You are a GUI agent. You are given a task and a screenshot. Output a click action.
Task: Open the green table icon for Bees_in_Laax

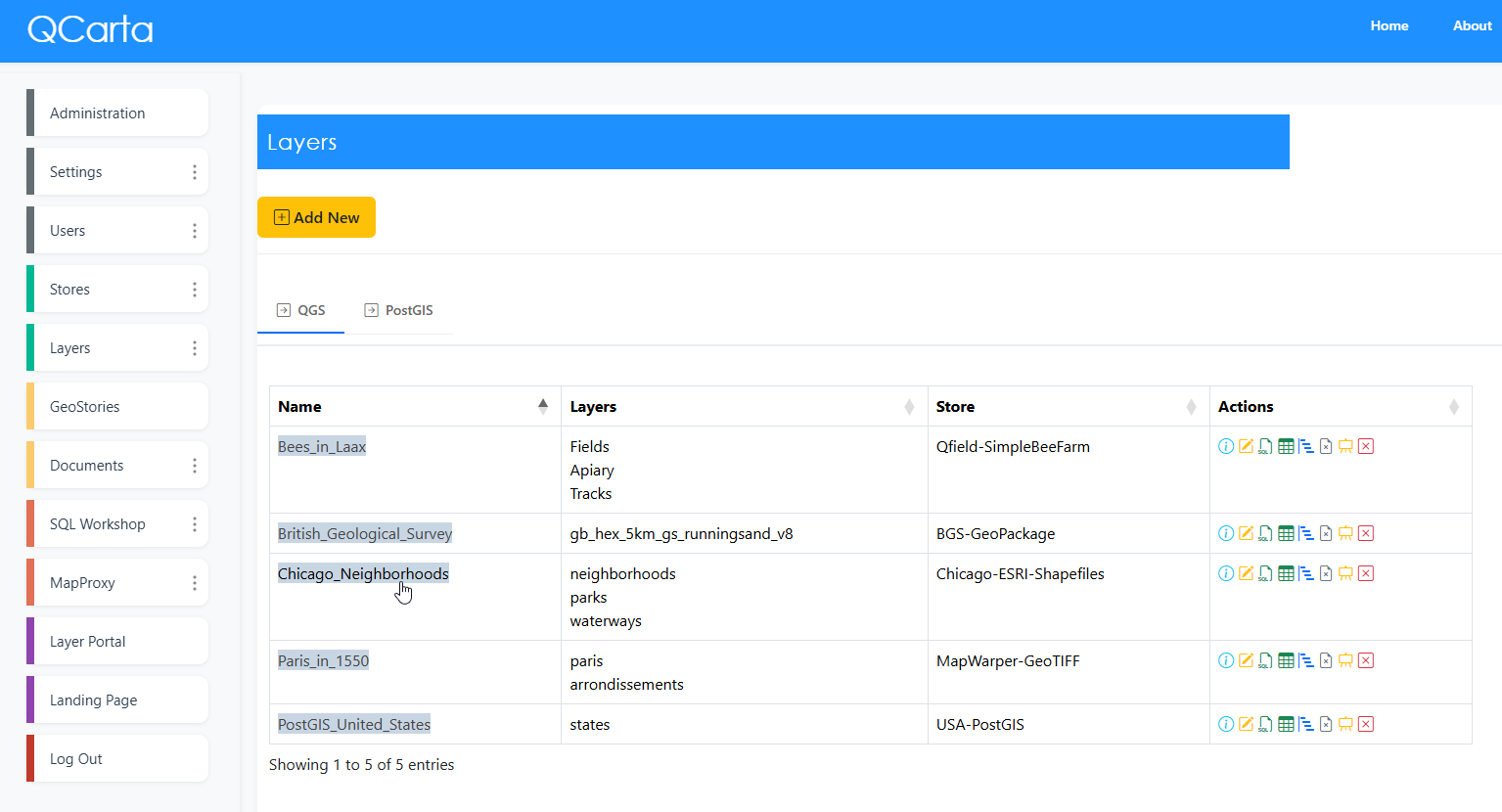click(1286, 446)
